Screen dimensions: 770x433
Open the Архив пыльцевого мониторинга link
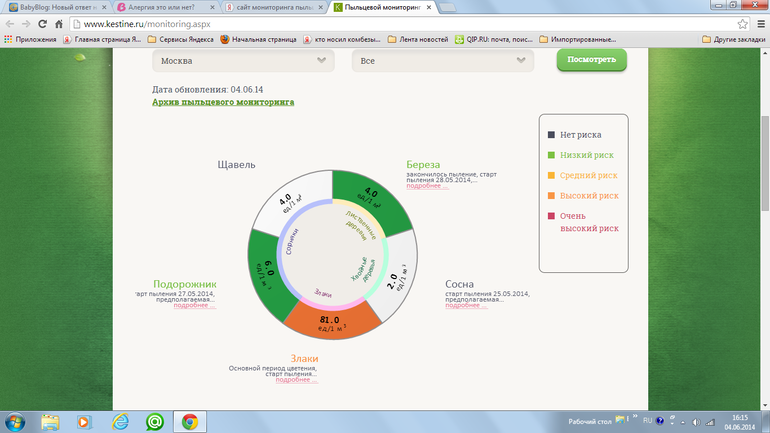tap(223, 102)
